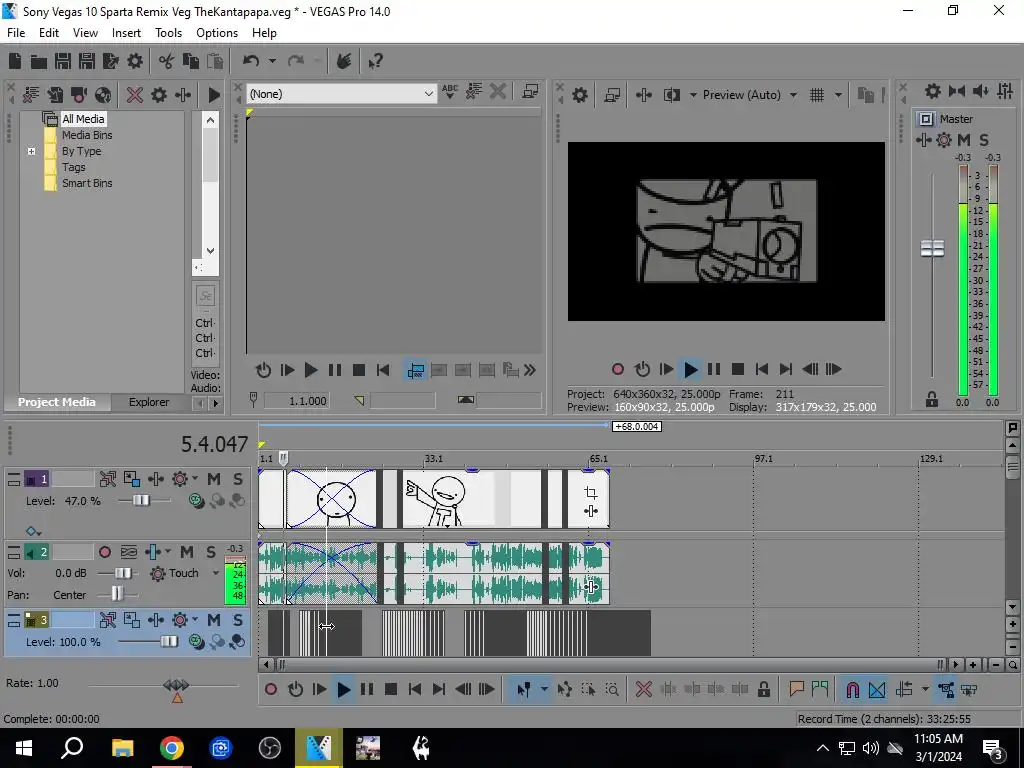Select the Zoom Edit magnifier tool
This screenshot has width=1024, height=768.
(612, 690)
